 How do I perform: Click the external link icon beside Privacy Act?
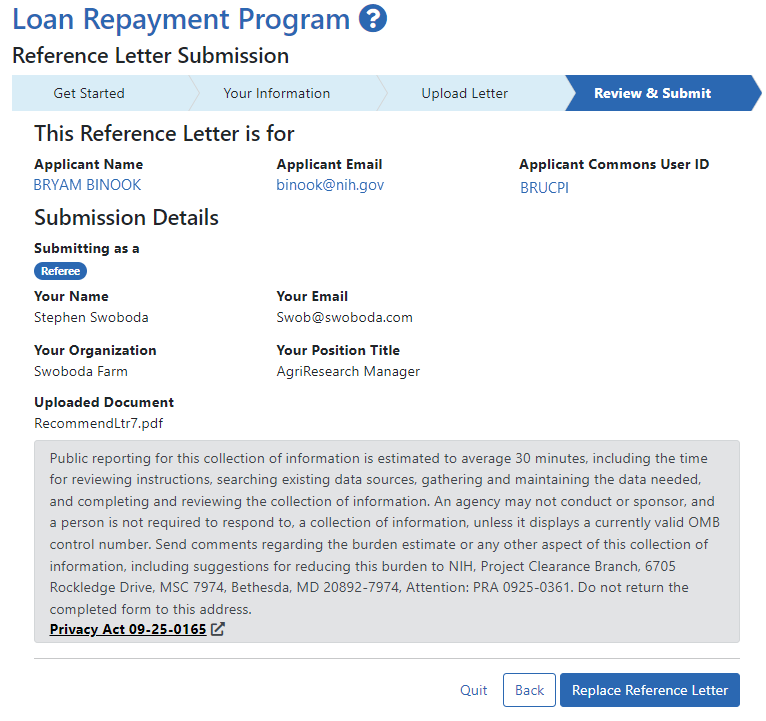coord(218,629)
